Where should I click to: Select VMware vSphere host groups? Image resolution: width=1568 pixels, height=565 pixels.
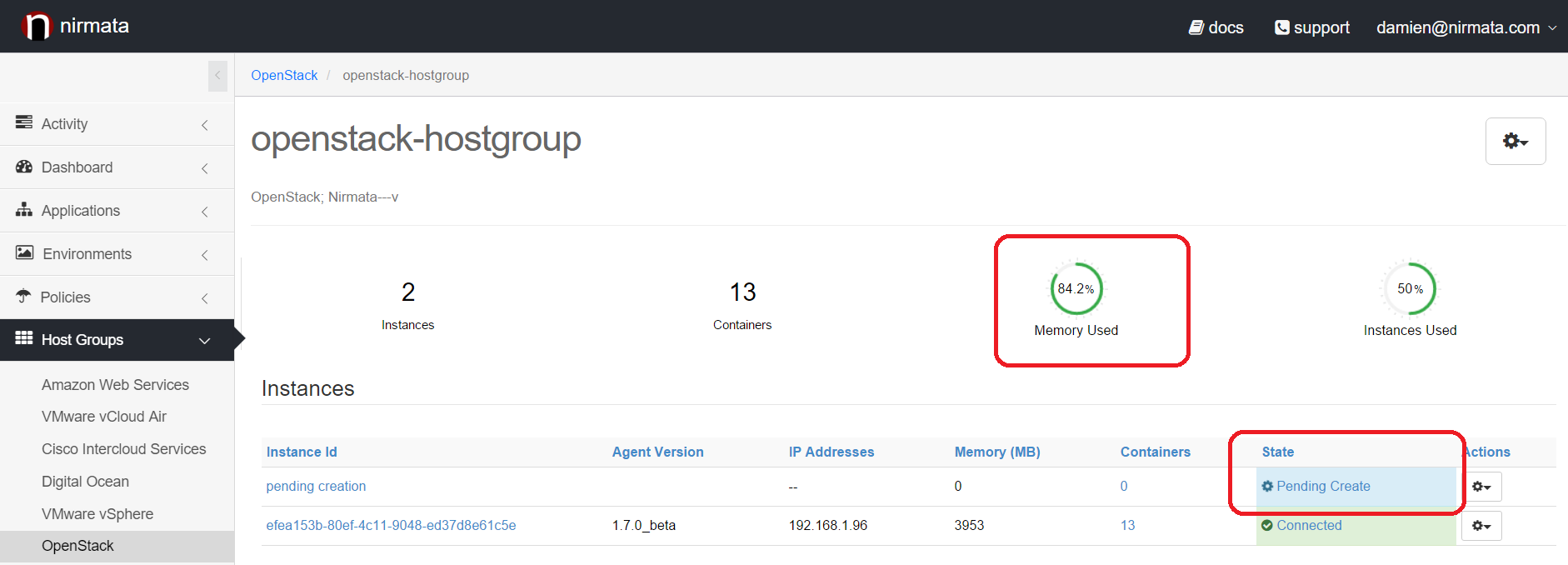click(x=97, y=514)
